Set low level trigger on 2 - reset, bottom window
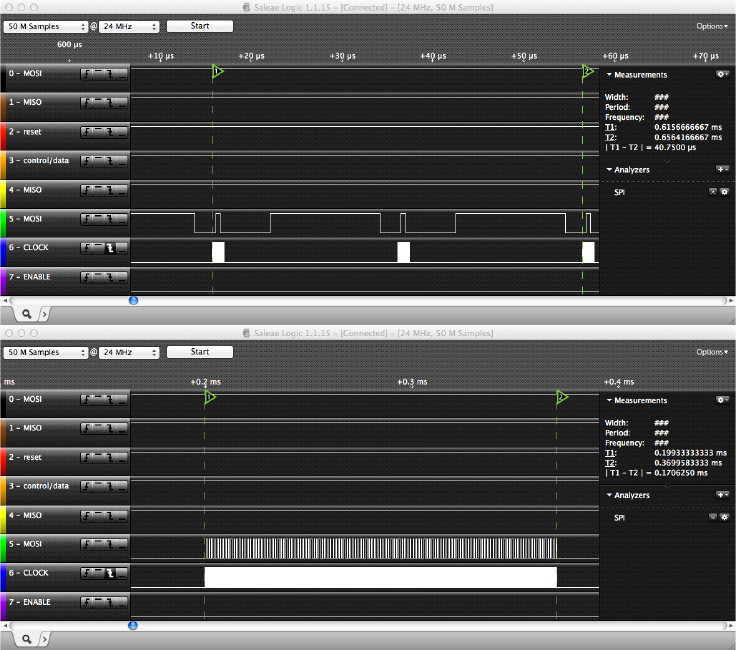 click(x=122, y=458)
